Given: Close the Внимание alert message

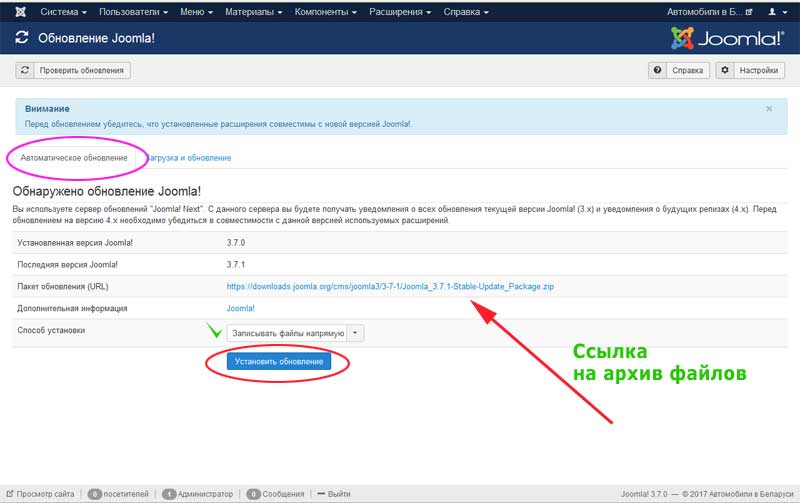Looking at the screenshot, I should [x=769, y=109].
